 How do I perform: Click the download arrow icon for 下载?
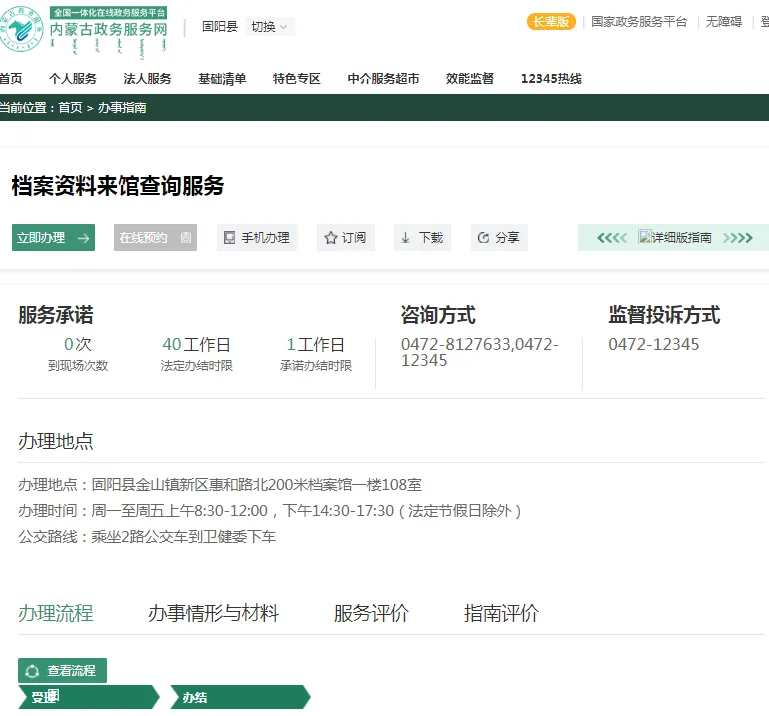point(405,238)
